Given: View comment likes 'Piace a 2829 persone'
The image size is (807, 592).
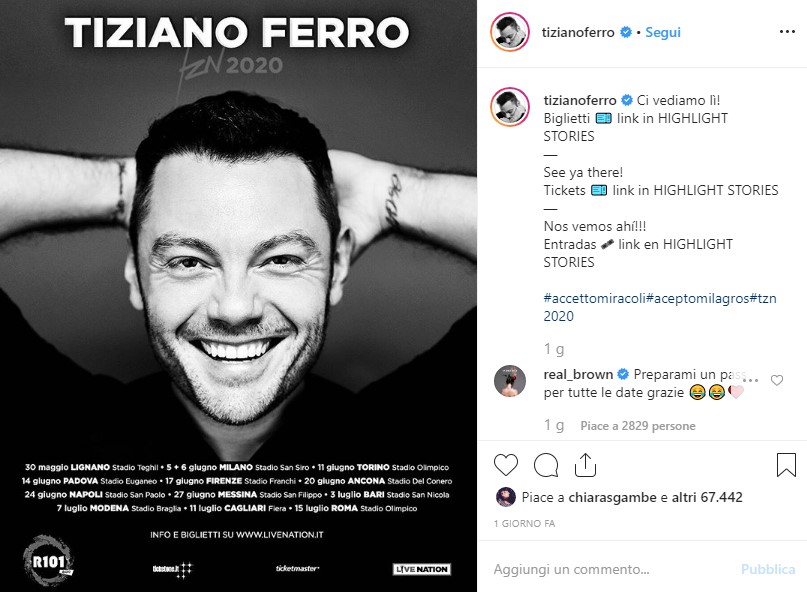Looking at the screenshot, I should (638, 426).
